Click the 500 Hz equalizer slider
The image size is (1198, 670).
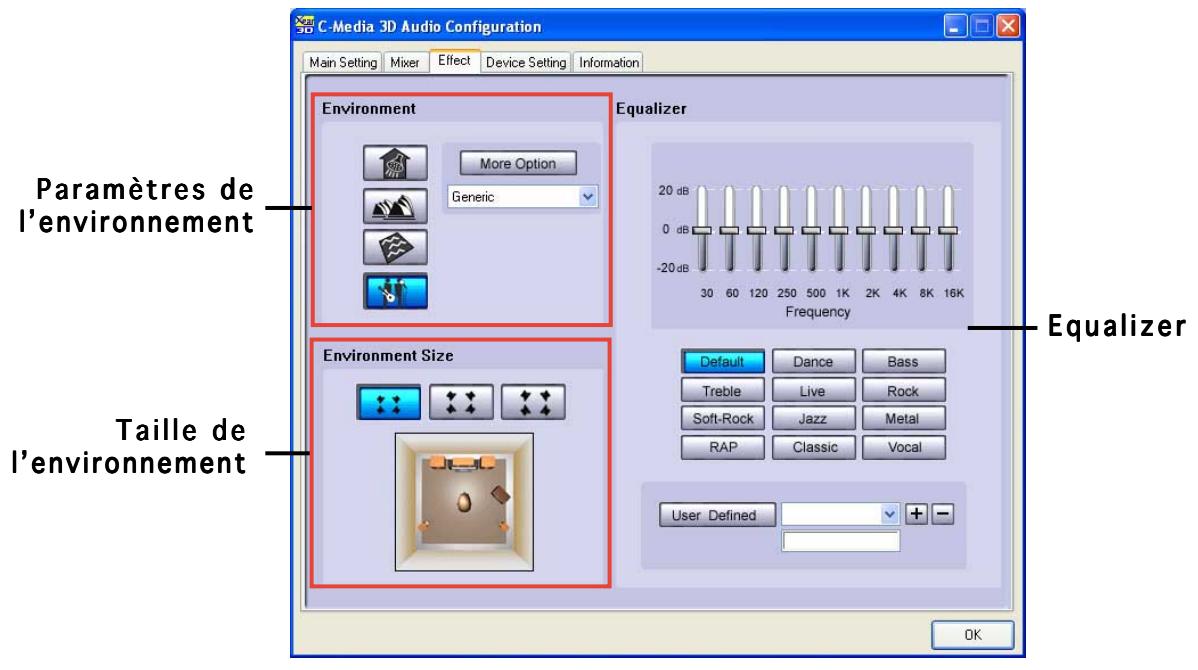[811, 229]
